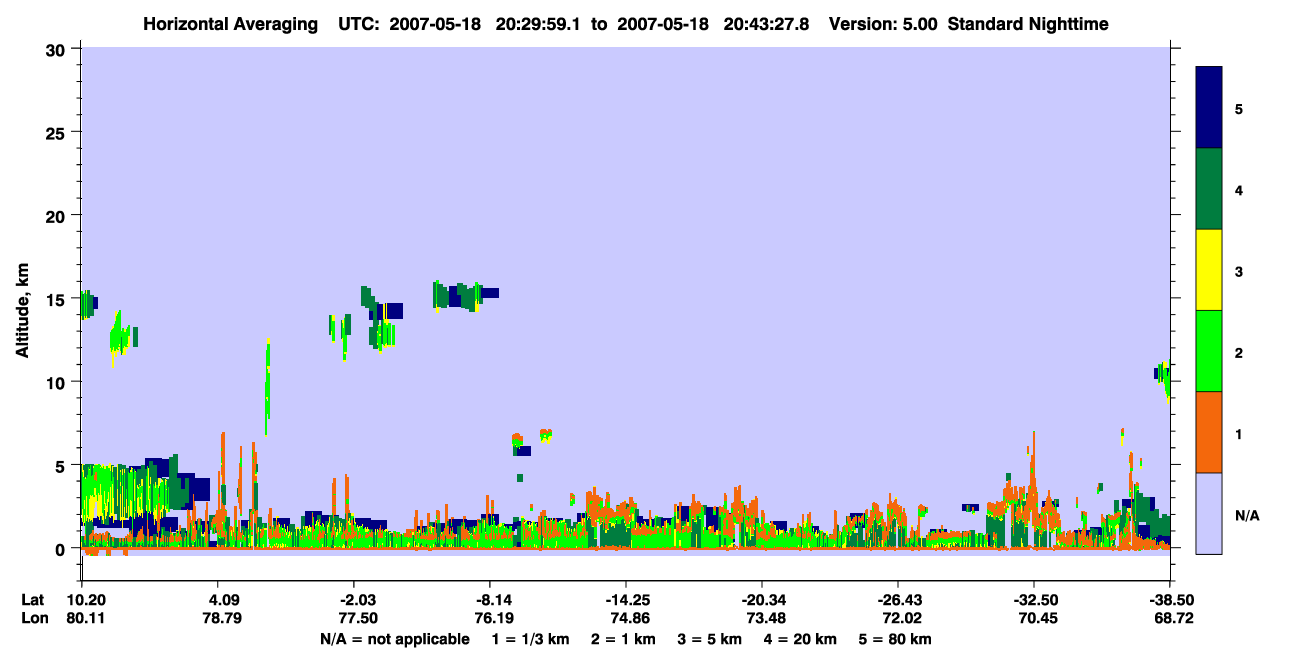This screenshot has height=667, width=1300.
Task: Click legend text 'N/A = not applicable'
Action: pos(394,639)
